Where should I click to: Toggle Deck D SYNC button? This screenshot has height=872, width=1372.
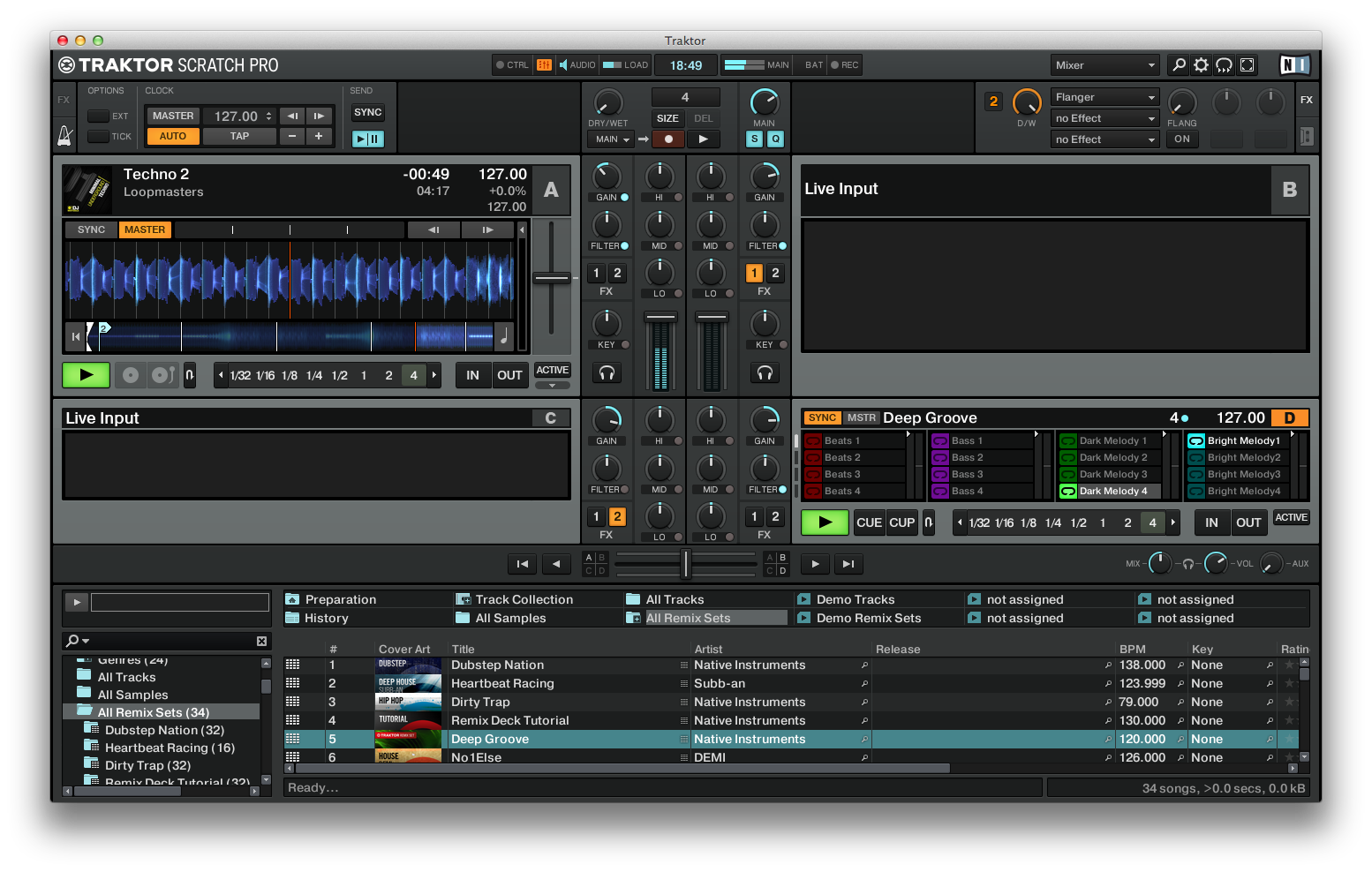(x=822, y=417)
